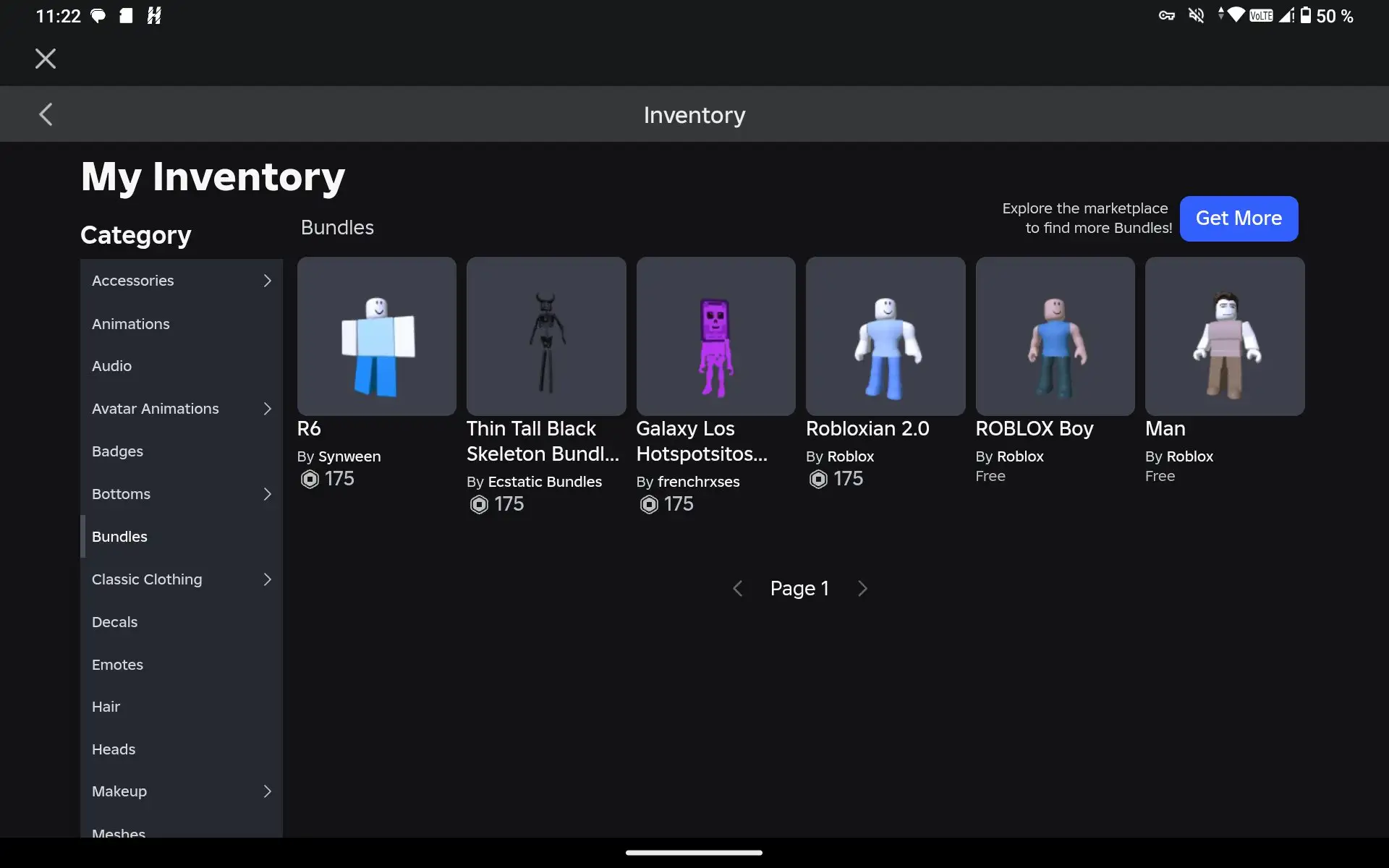Expand the Accessories category chevron
This screenshot has width=1389, height=868.
[267, 281]
